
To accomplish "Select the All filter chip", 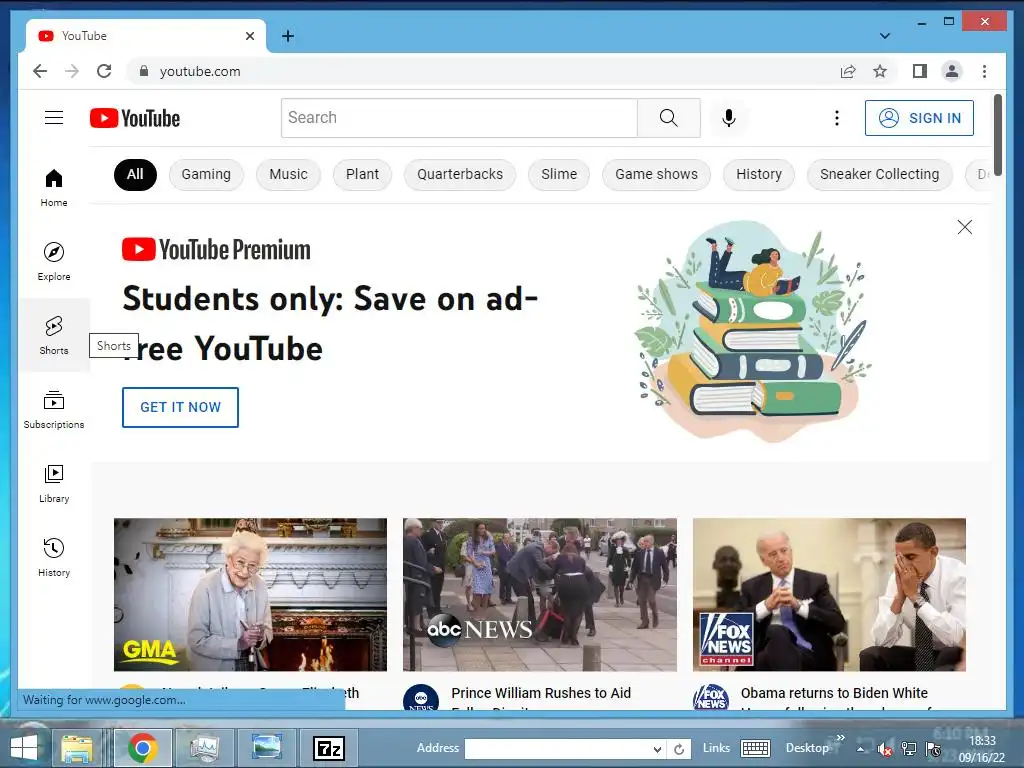I will pos(135,174).
